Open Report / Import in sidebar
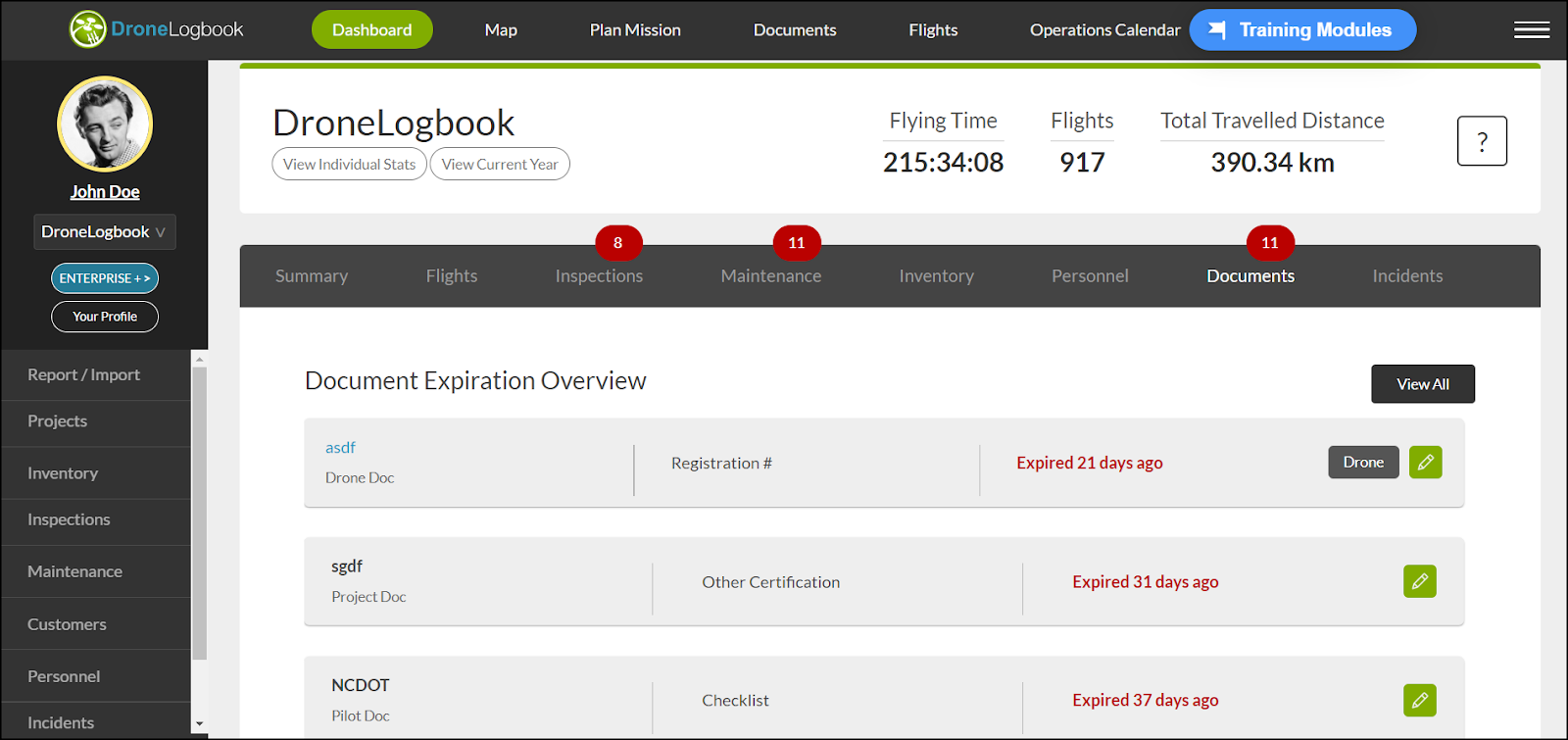The height and width of the screenshot is (740, 1568). tap(96, 374)
